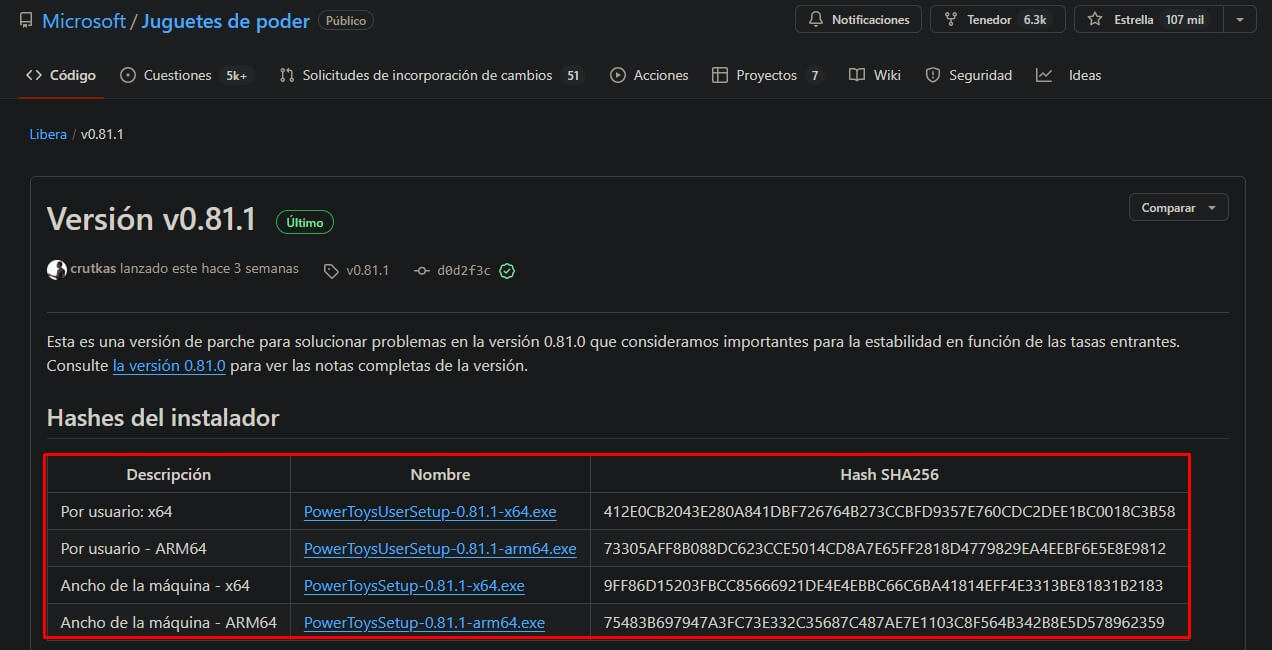The height and width of the screenshot is (650, 1272).
Task: Switch to the Código tab
Action: coord(61,75)
